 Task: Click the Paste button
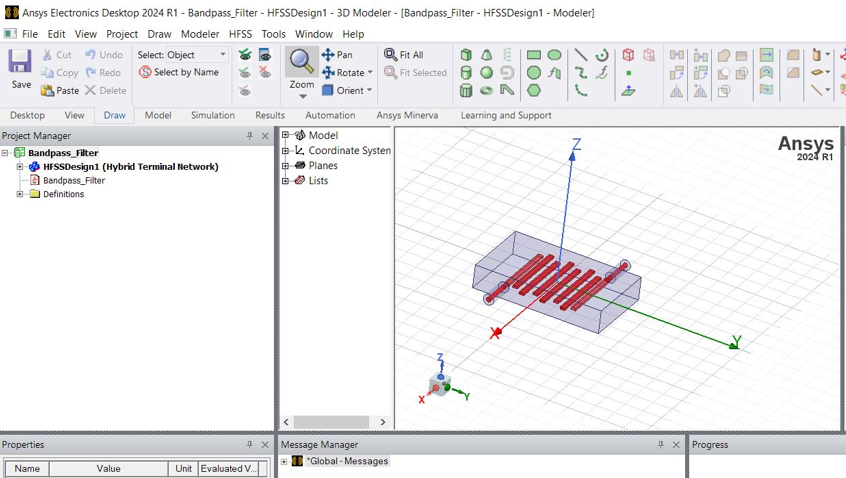tap(60, 91)
